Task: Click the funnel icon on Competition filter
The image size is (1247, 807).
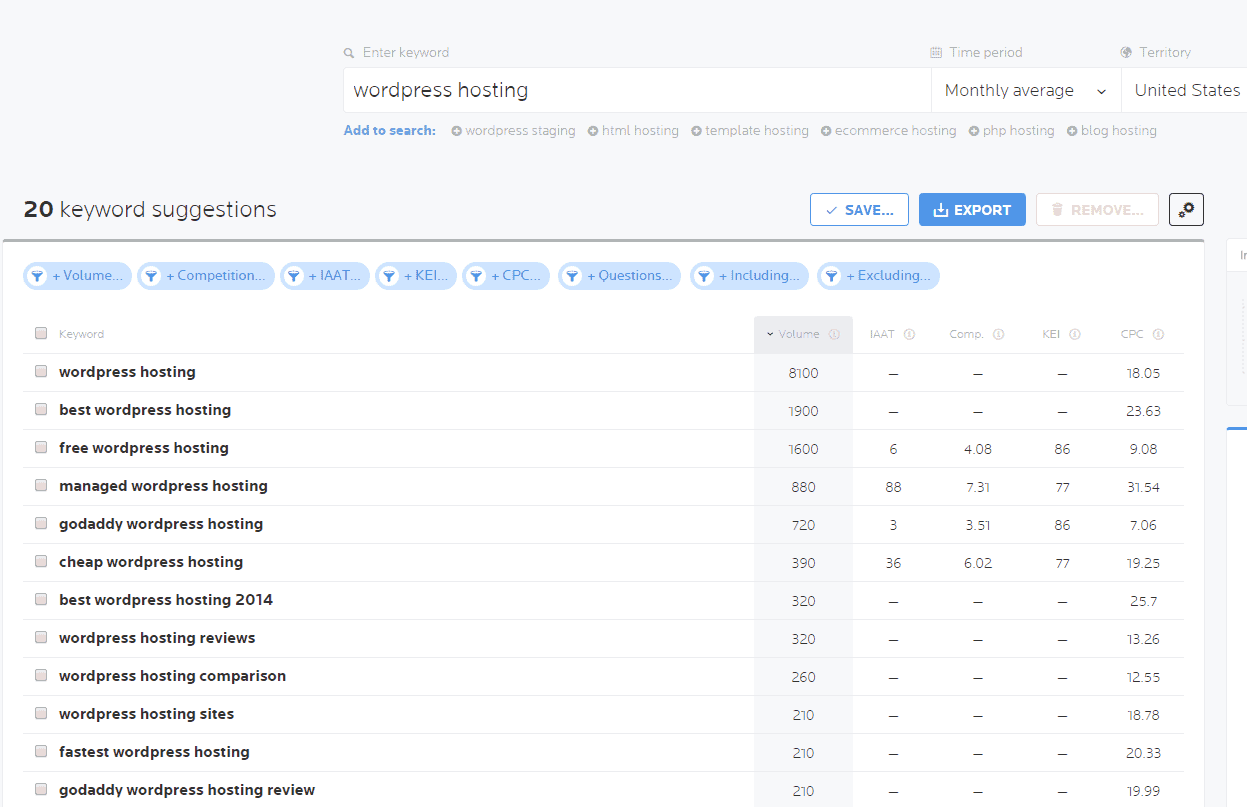Action: 151,276
